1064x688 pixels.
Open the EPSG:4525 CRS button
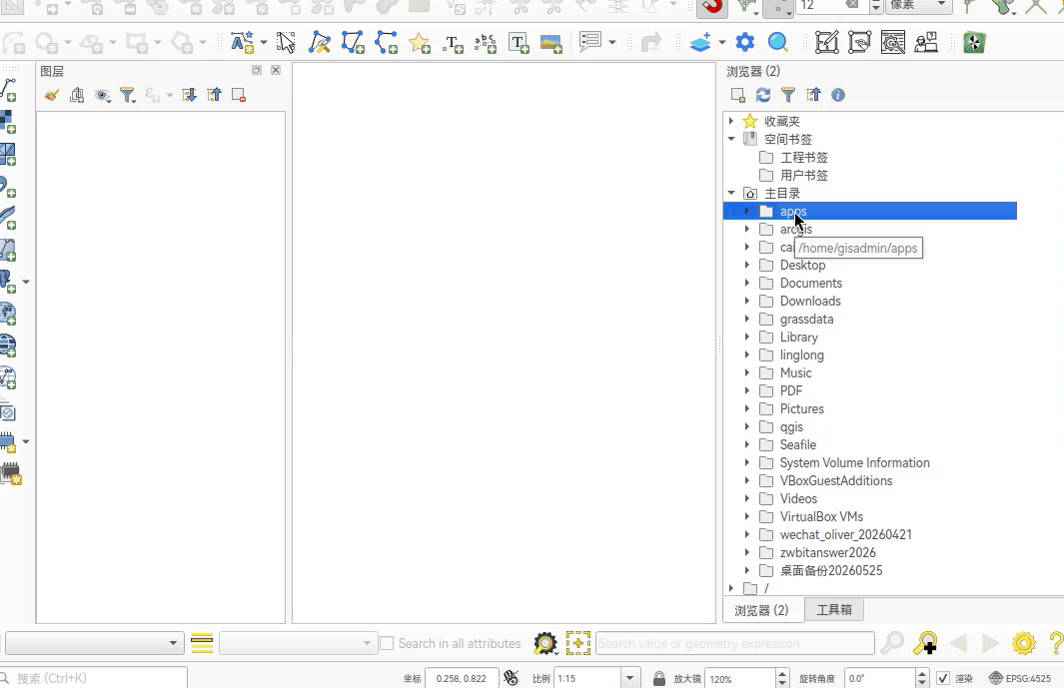pos(1020,678)
